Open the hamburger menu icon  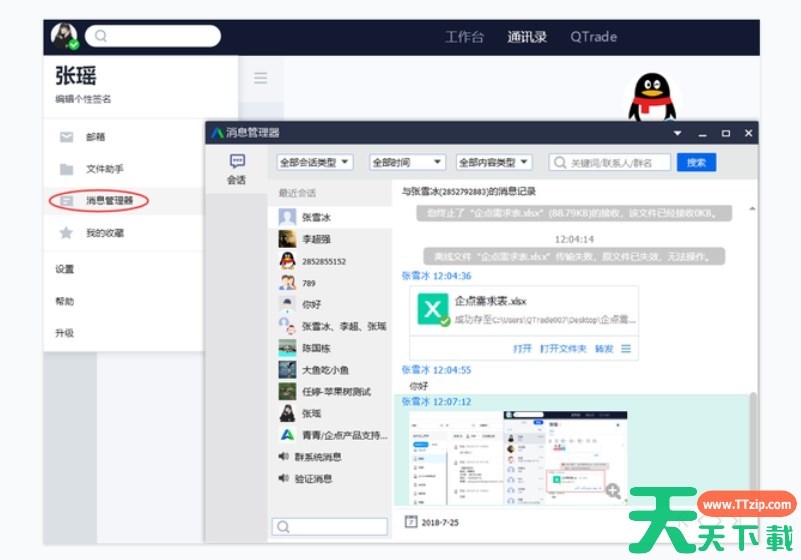[x=261, y=78]
